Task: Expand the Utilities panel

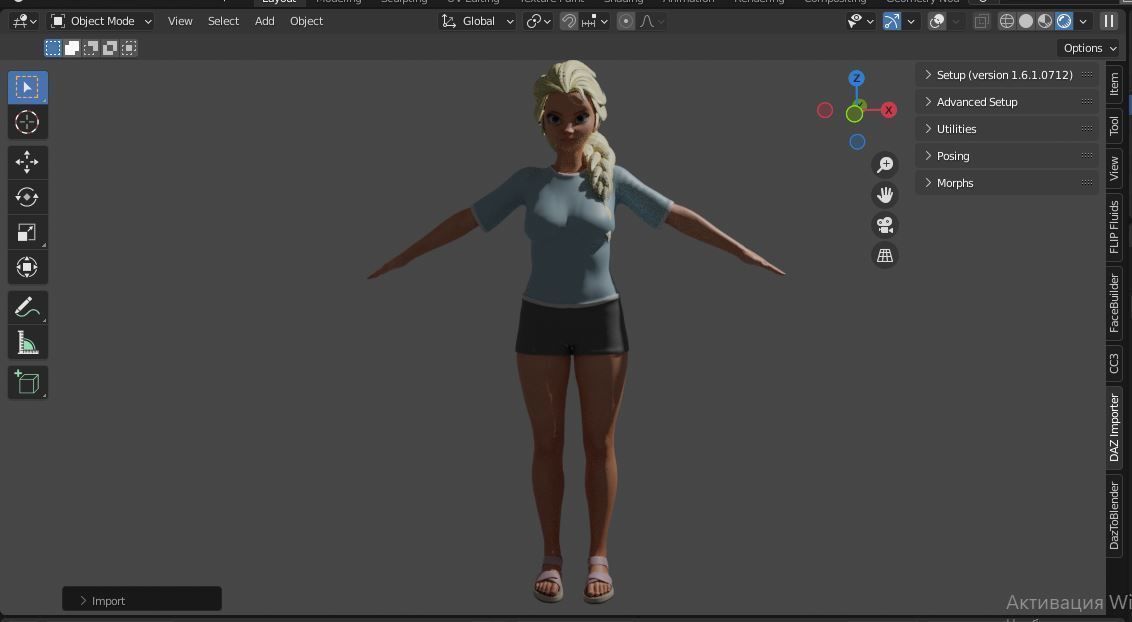Action: pyautogui.click(x=1007, y=129)
